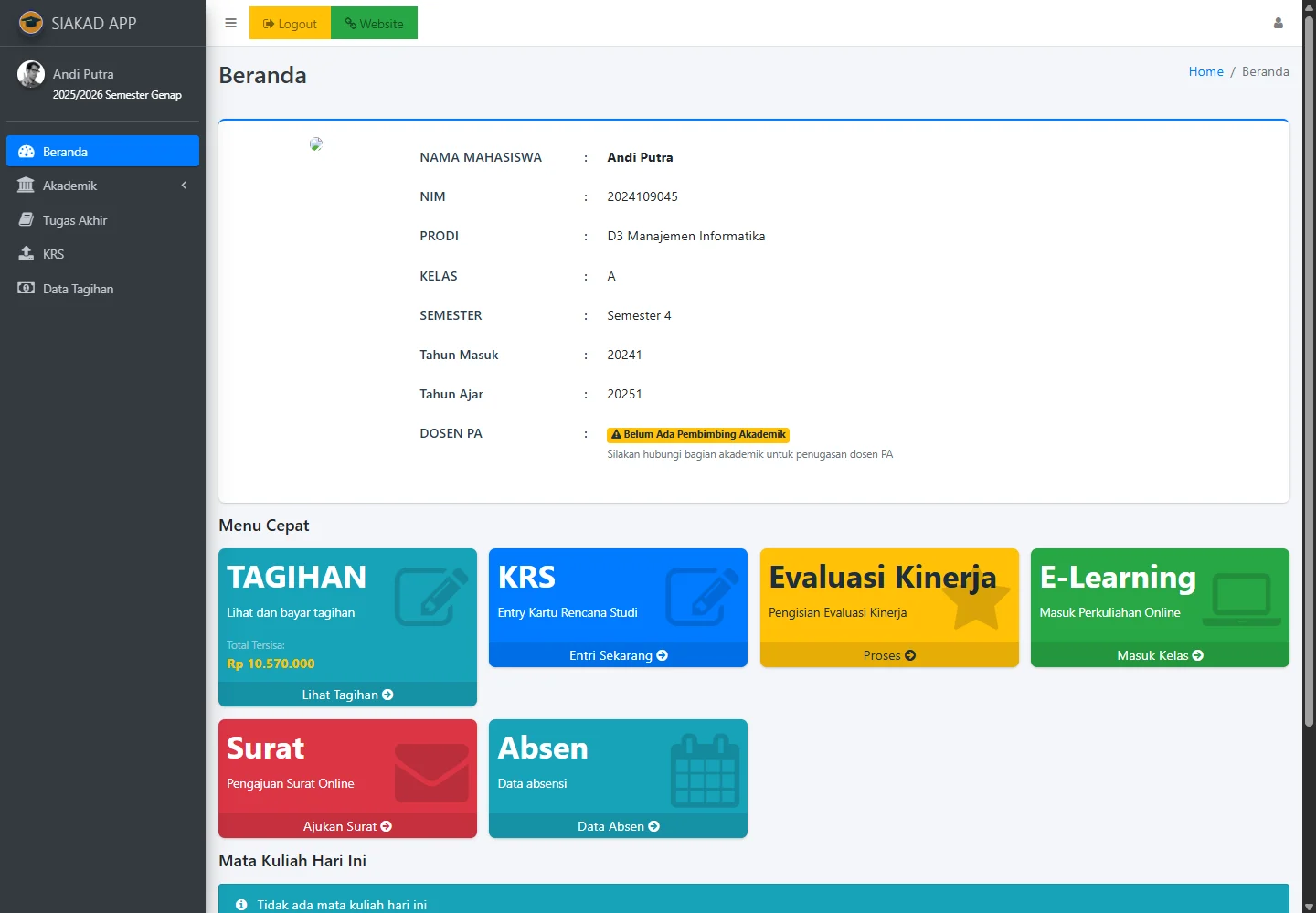1316x913 pixels.
Task: Click Entri Sekarang on KRS card
Action: [618, 655]
